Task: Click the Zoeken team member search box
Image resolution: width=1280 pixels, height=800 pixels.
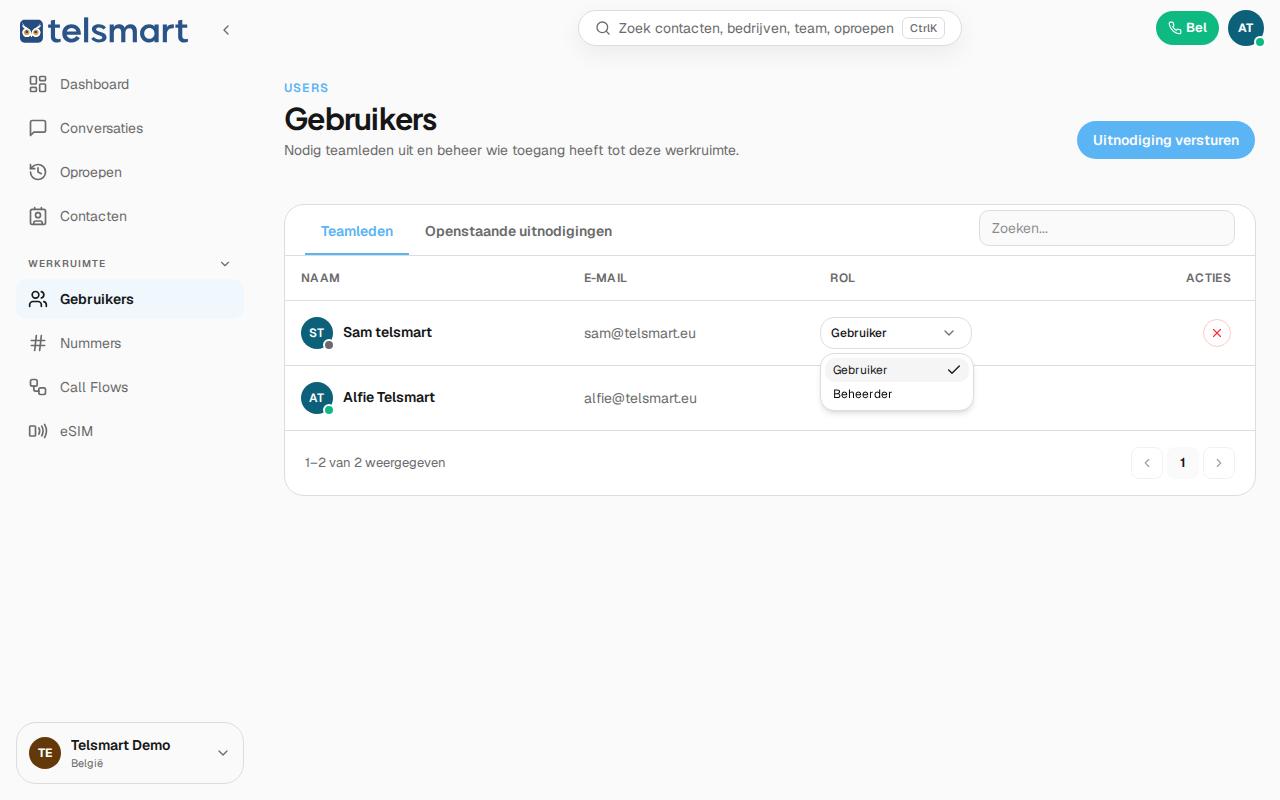Action: pos(1107,228)
